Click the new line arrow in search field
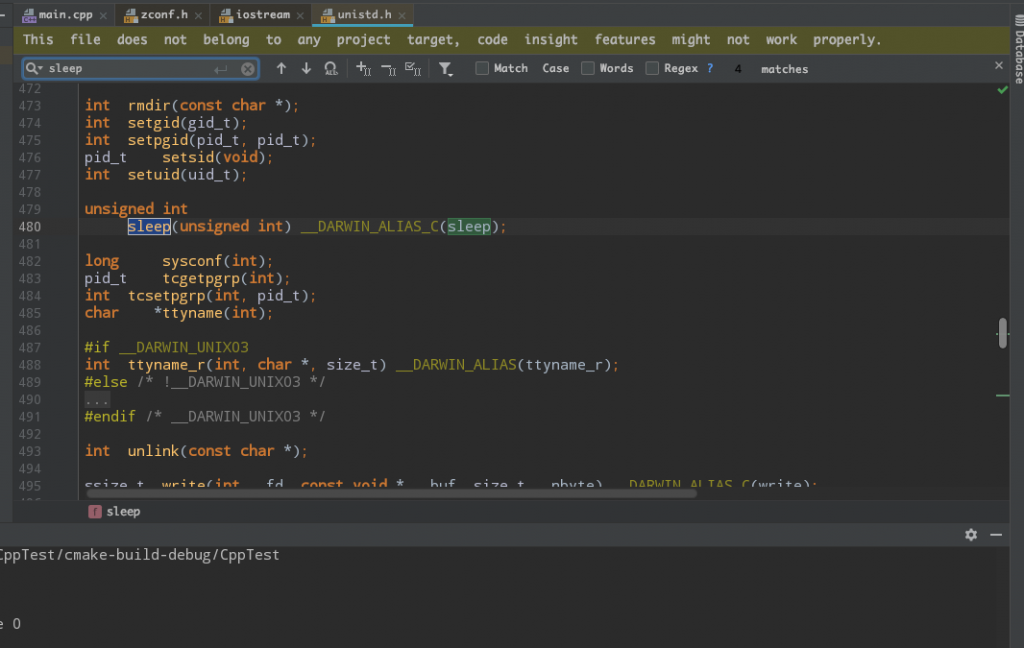The image size is (1024, 648). point(221,69)
